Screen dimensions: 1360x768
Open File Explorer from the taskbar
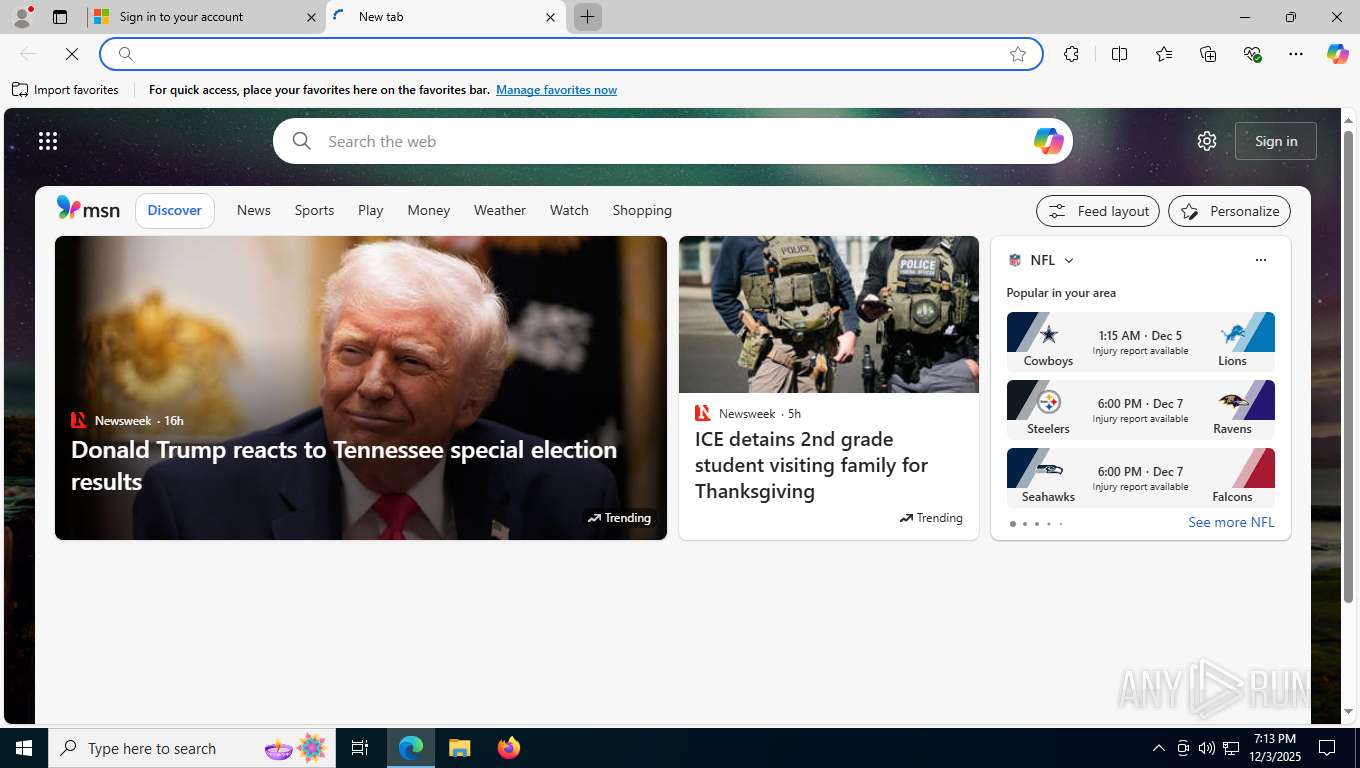point(459,748)
